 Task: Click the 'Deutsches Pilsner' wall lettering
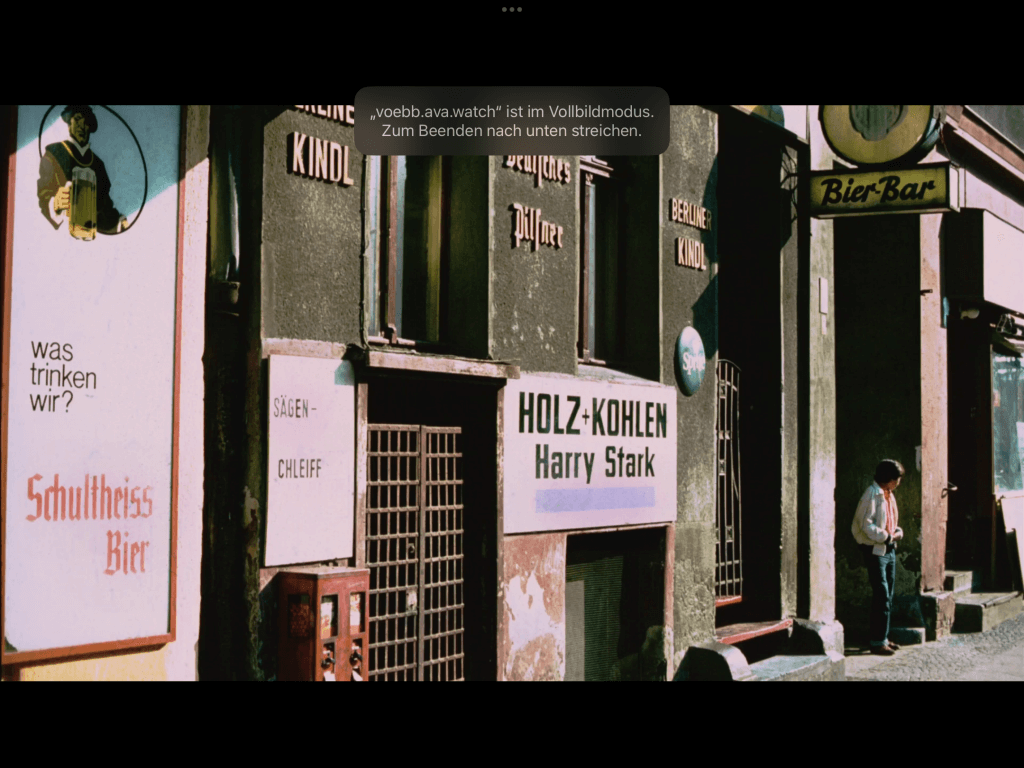[x=537, y=198]
